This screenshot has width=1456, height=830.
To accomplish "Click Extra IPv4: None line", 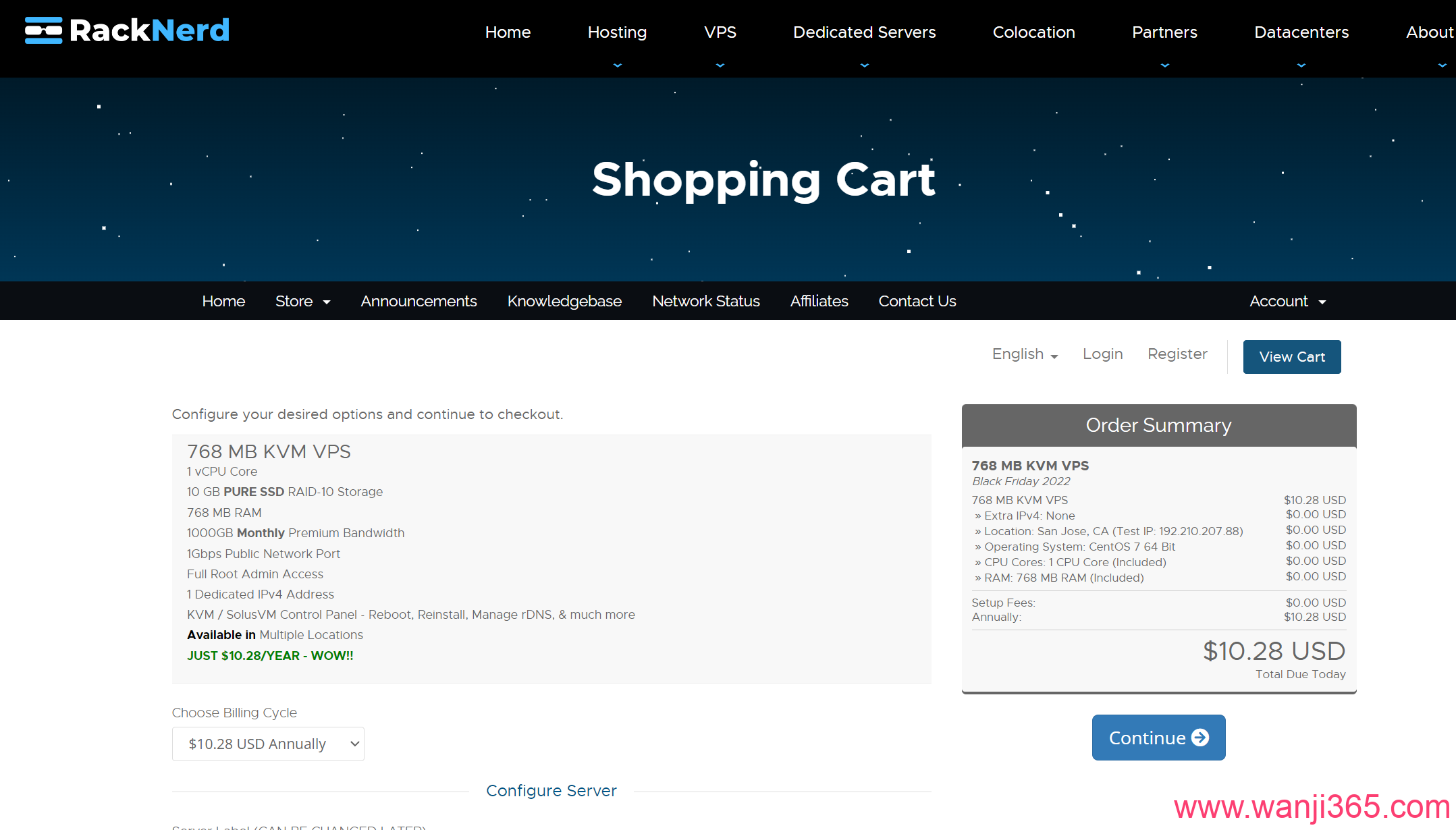I will click(x=1025, y=516).
